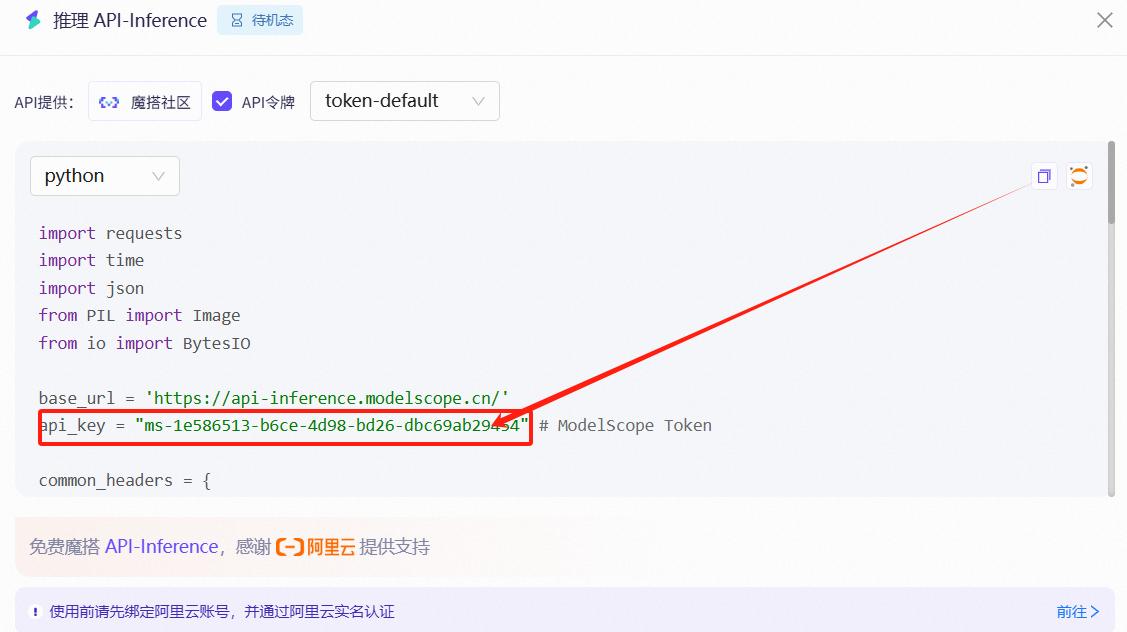
Task: Expand the python language selector
Action: tap(104, 176)
